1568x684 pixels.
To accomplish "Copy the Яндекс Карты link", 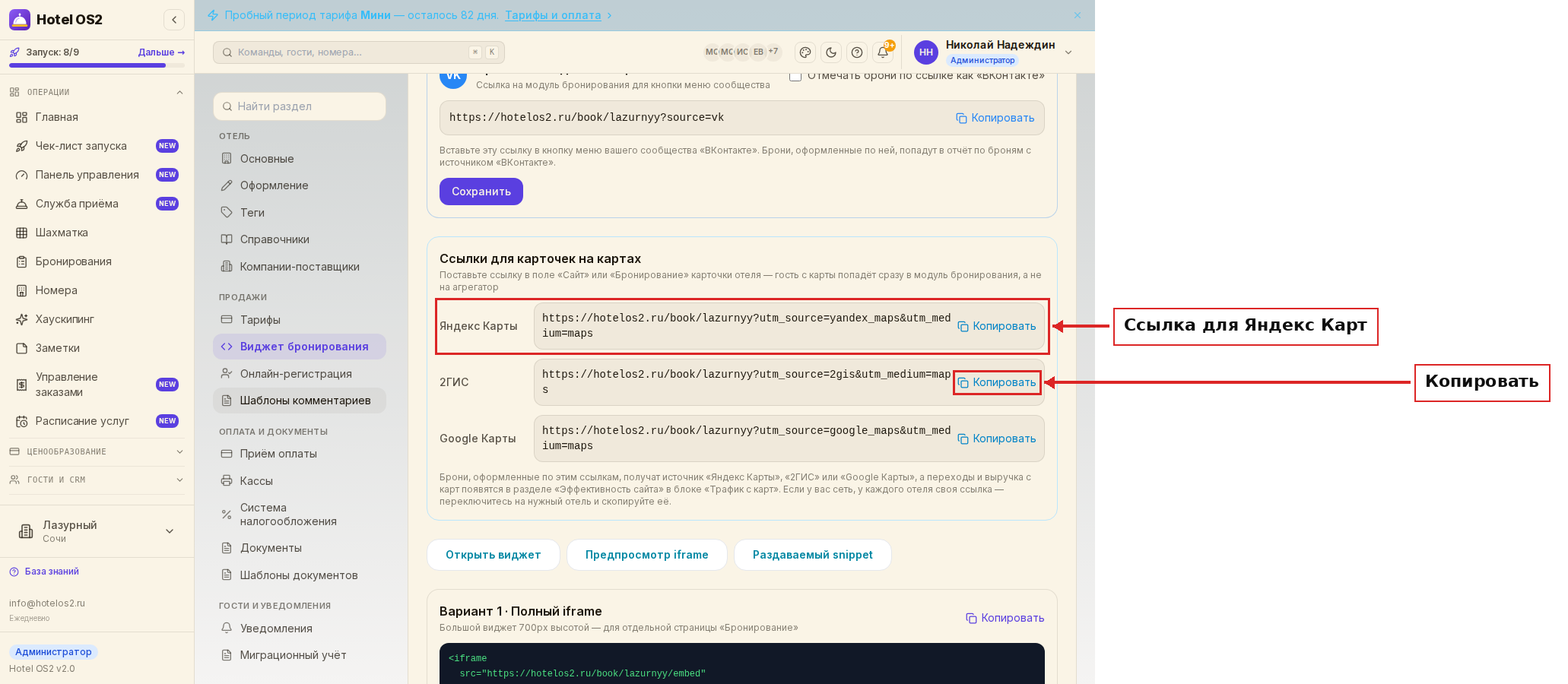I will tap(997, 326).
